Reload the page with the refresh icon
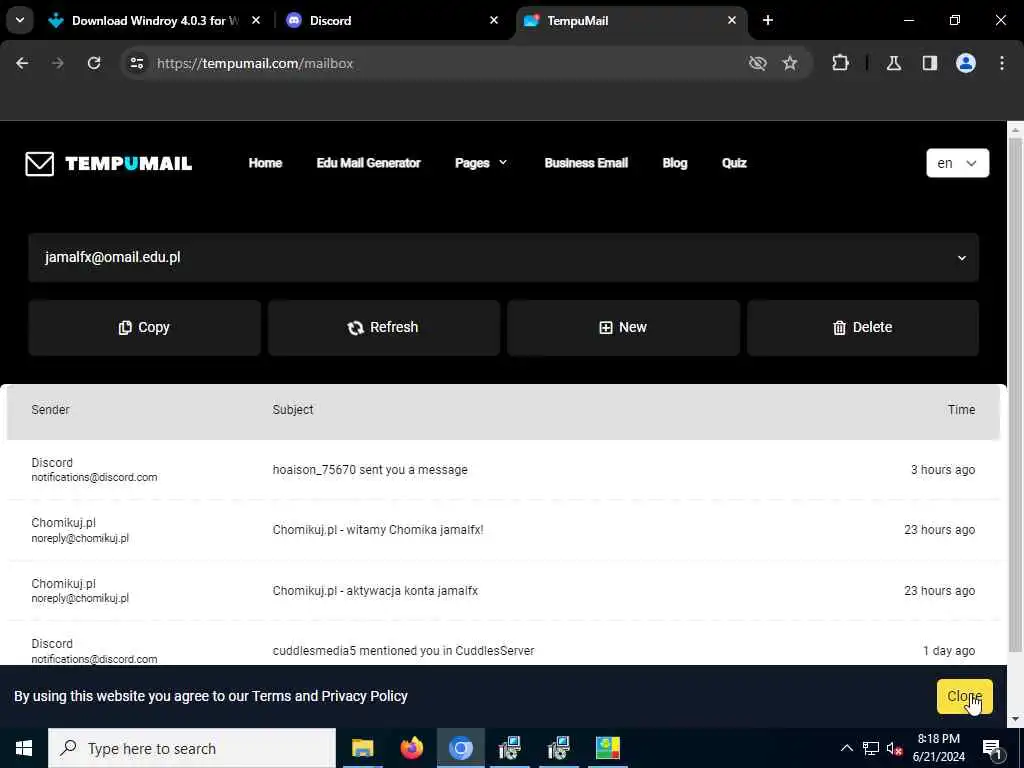1024x768 pixels. [94, 63]
